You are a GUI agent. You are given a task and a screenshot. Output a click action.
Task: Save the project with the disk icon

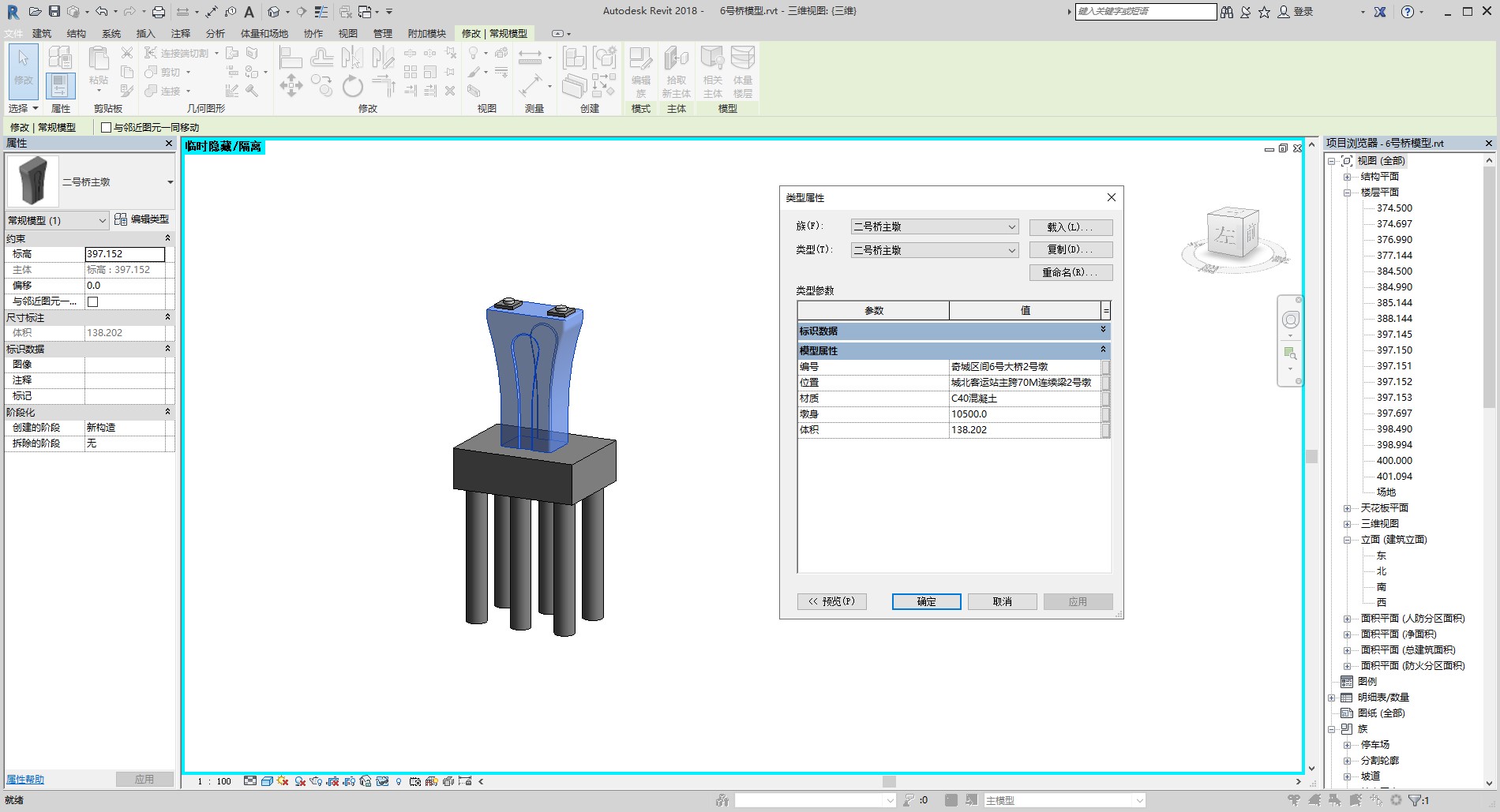(54, 12)
